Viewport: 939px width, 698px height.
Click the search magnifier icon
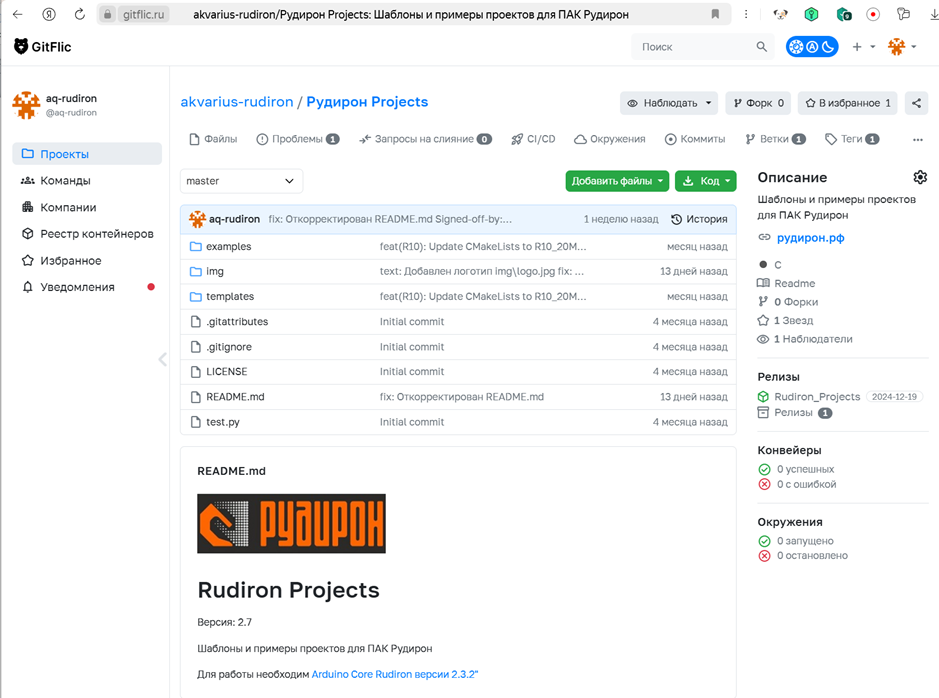[761, 47]
